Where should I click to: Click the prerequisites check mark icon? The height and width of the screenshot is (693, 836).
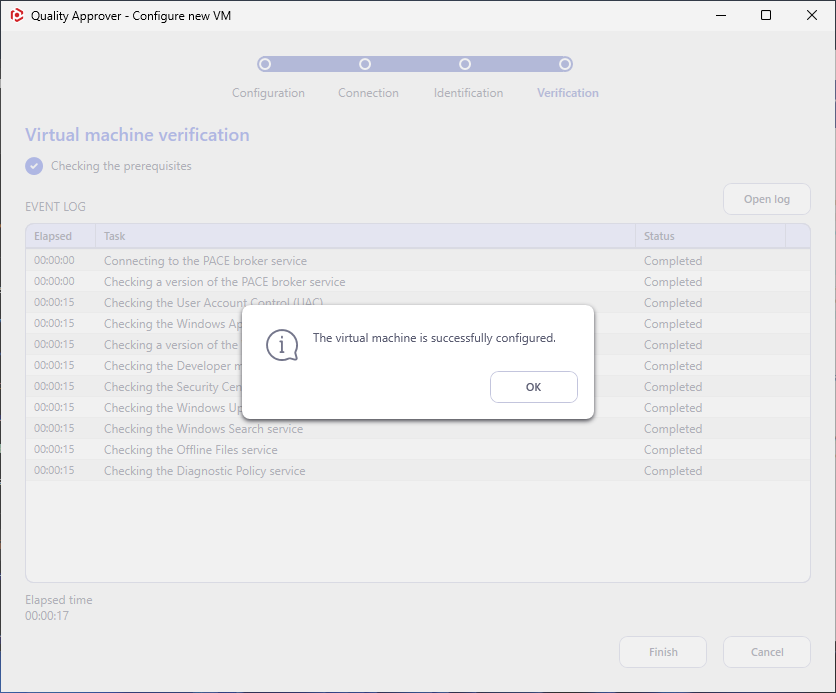(34, 166)
